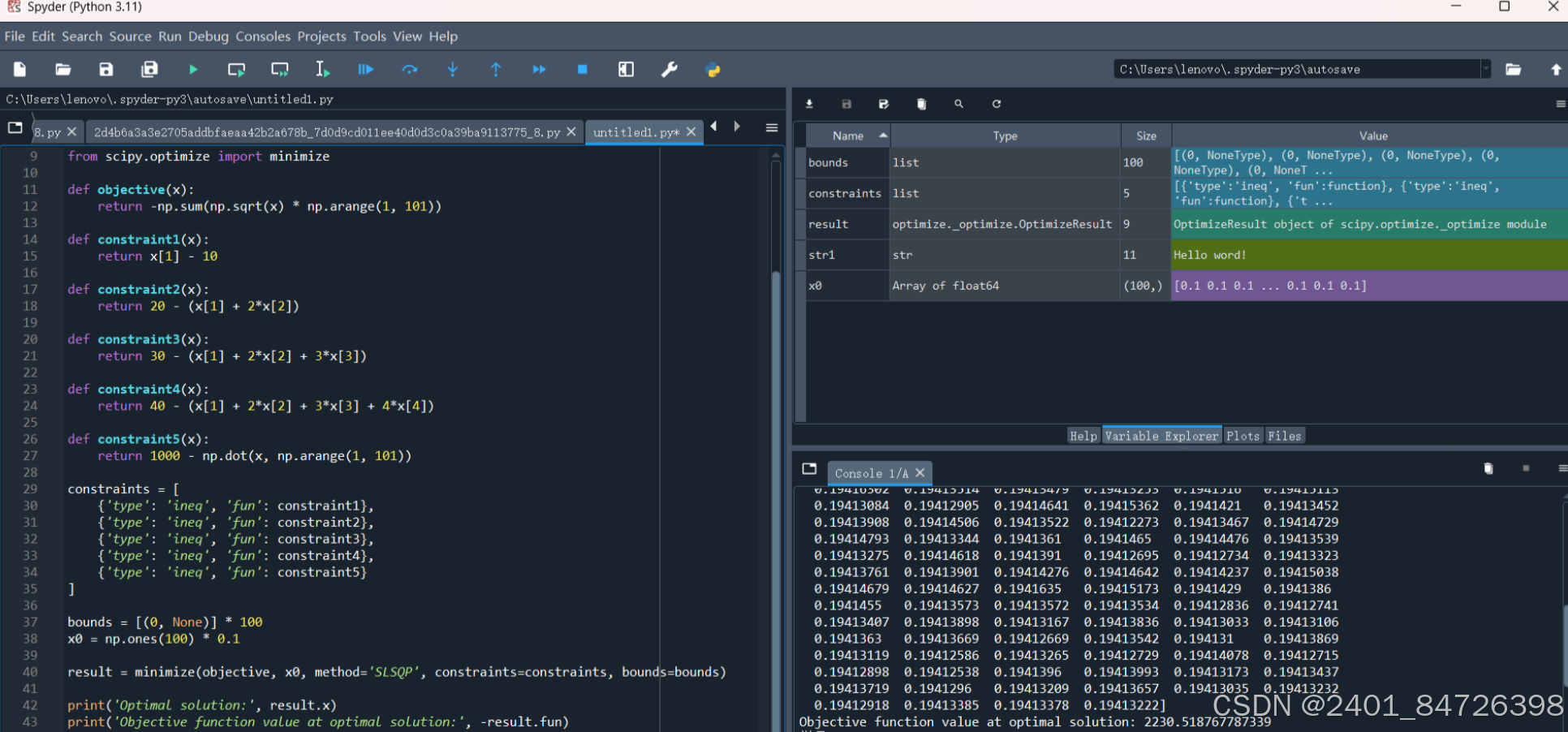Open the File menu

pyautogui.click(x=15, y=37)
